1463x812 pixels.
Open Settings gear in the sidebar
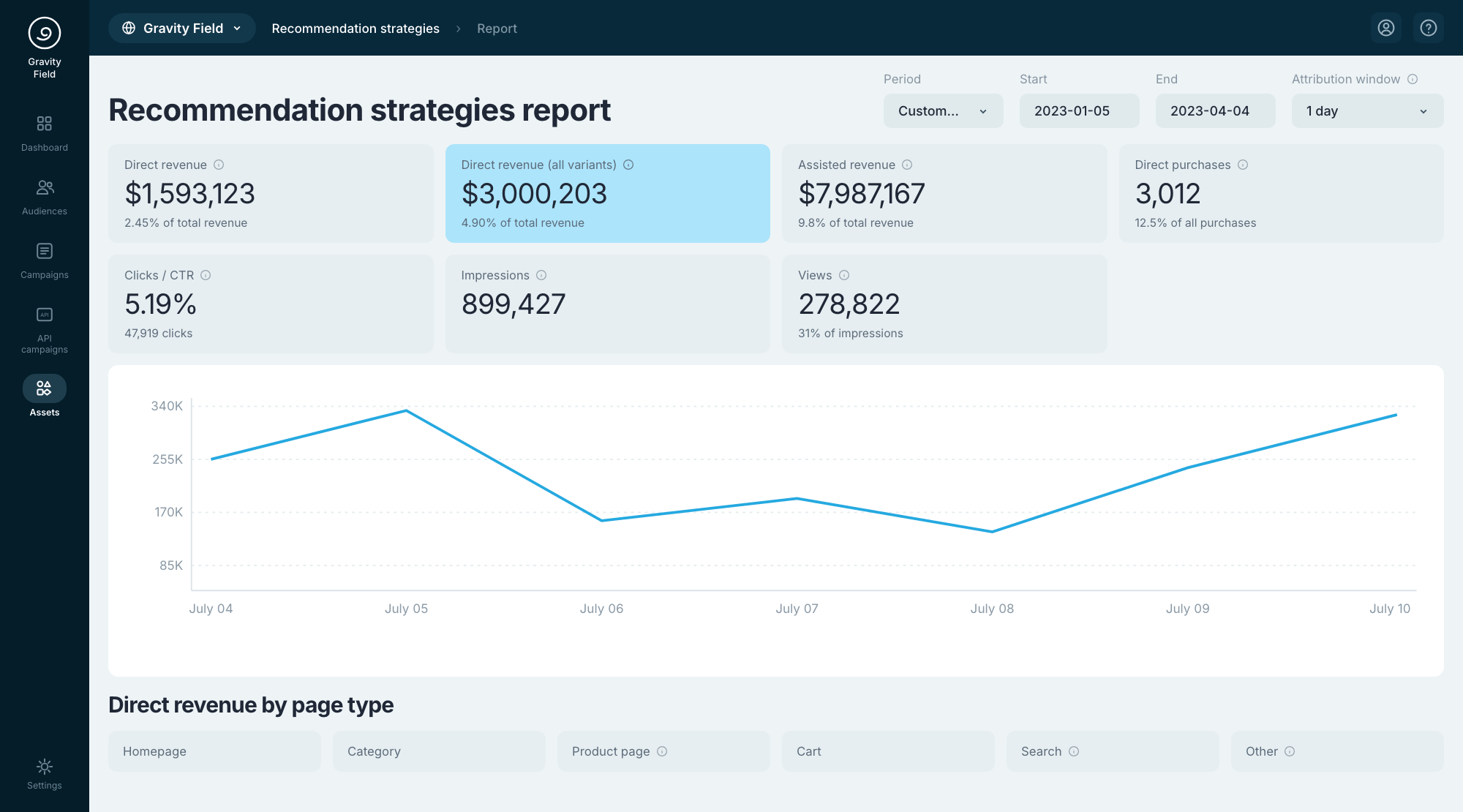(x=45, y=774)
